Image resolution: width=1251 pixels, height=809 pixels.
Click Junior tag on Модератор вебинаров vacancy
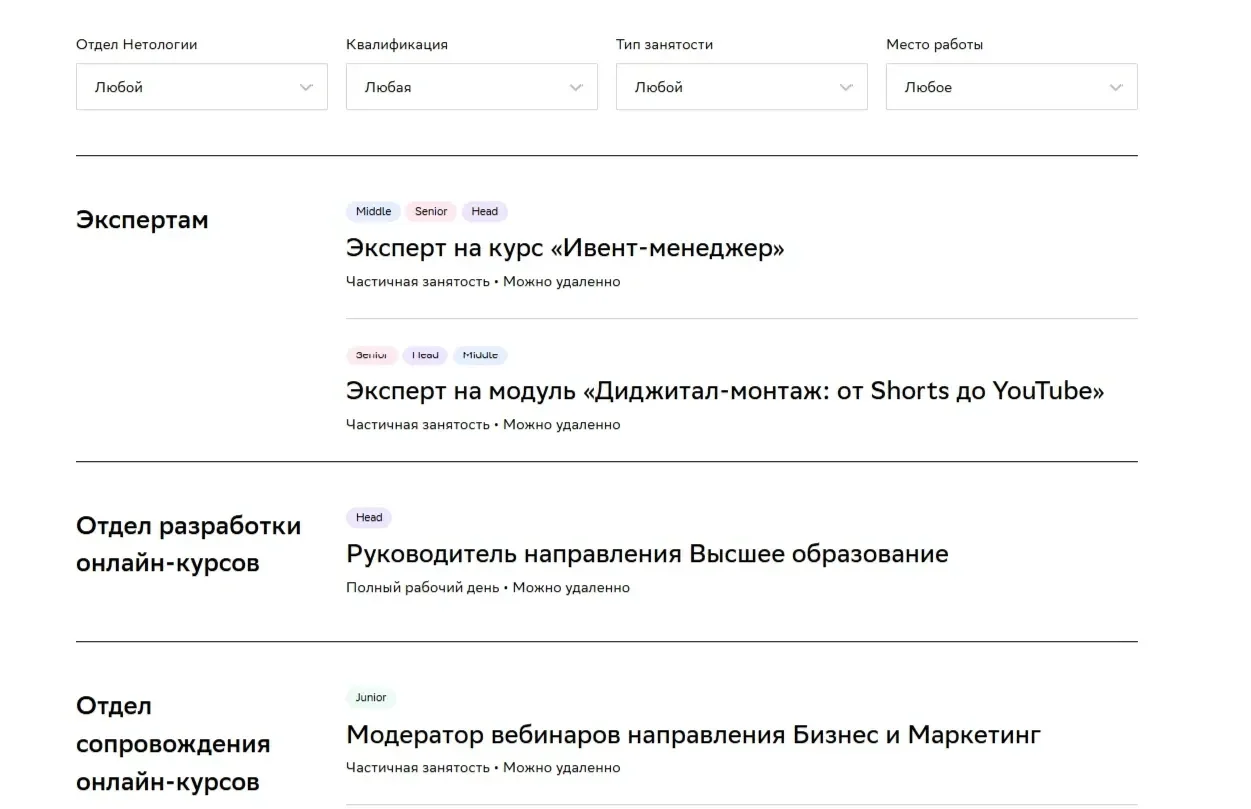pyautogui.click(x=371, y=697)
